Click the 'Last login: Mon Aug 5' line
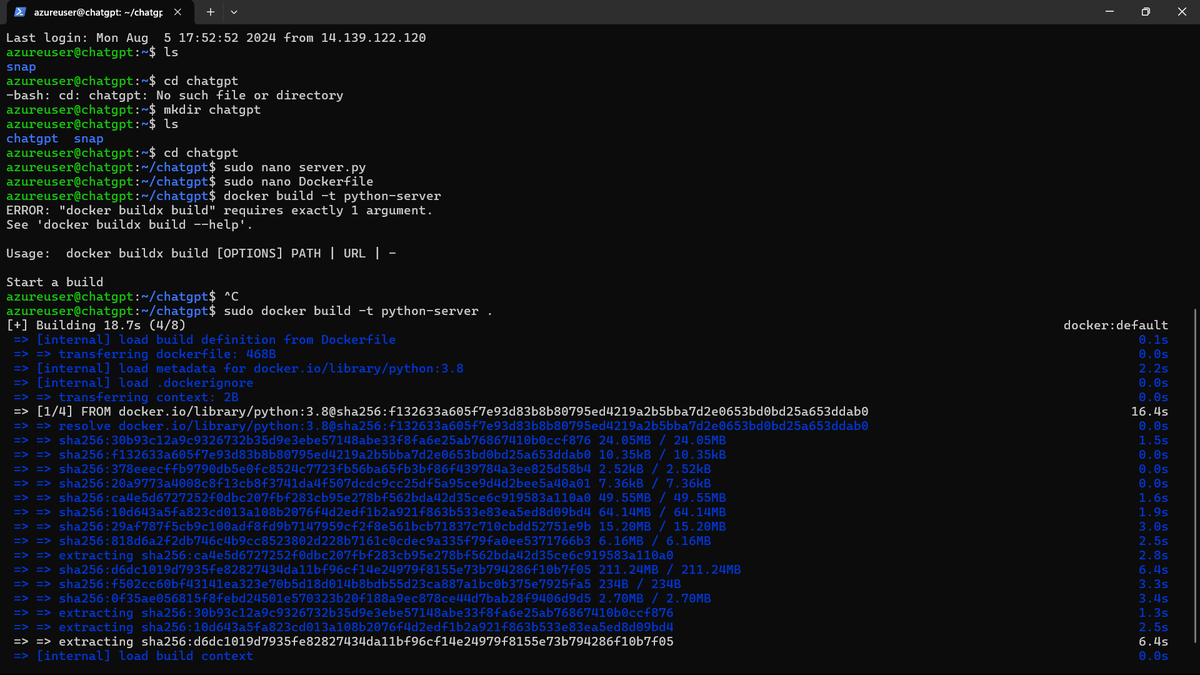The image size is (1200, 675). click(x=216, y=38)
